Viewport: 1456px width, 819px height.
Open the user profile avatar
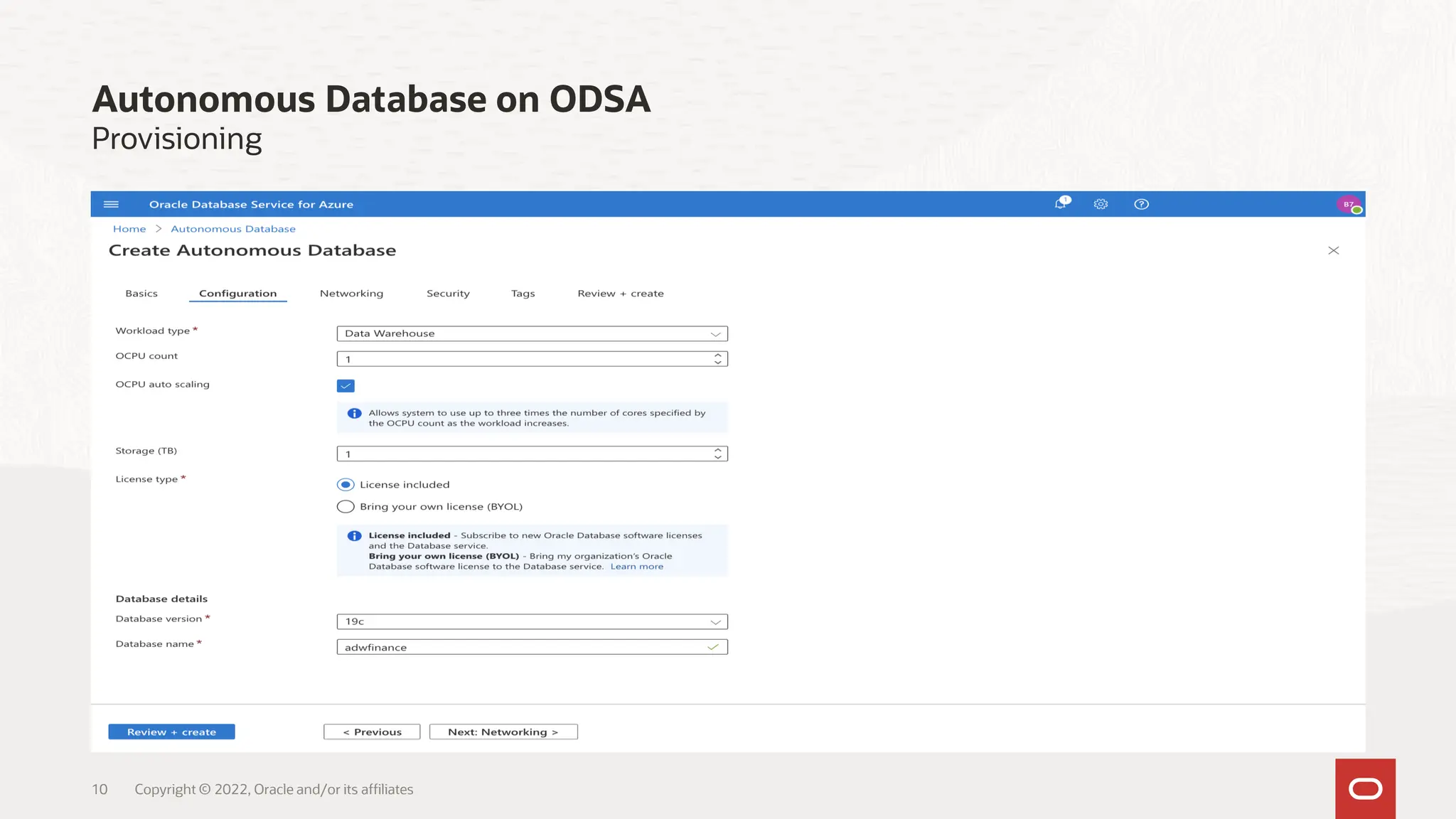pyautogui.click(x=1349, y=205)
